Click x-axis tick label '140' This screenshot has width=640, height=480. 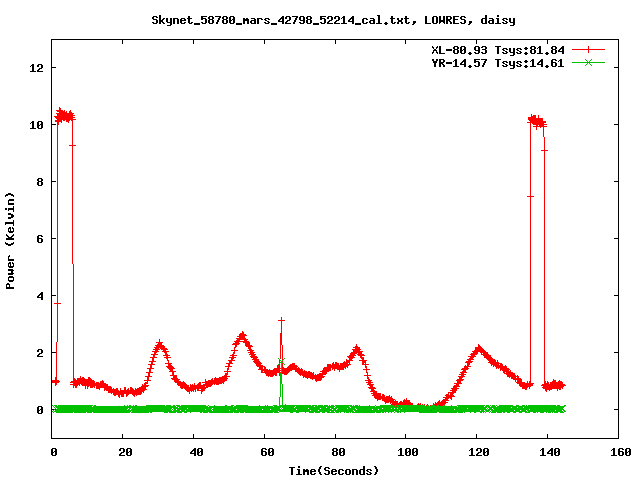coord(550,452)
